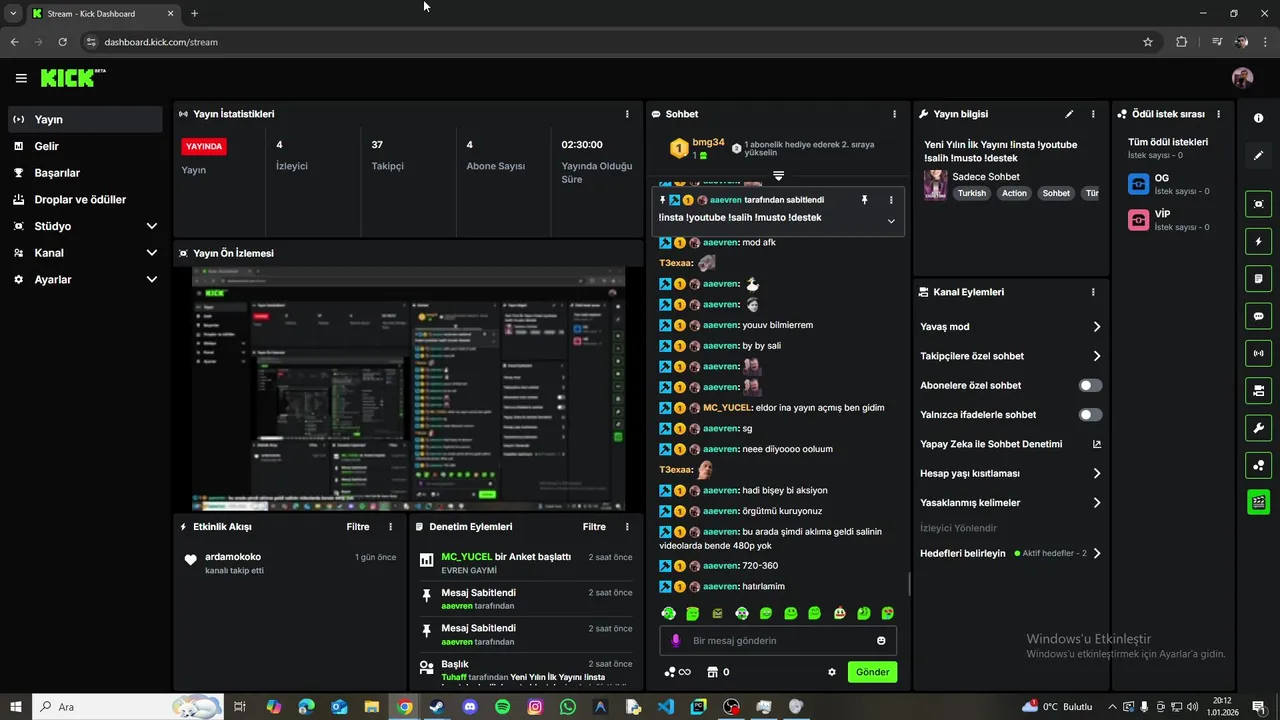
Task: Open Kanal Eylemleri three-dot menu
Action: 1093,292
